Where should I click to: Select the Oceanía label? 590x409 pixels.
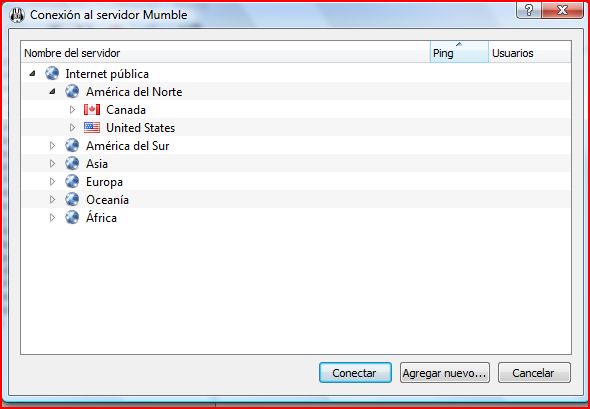tap(107, 199)
